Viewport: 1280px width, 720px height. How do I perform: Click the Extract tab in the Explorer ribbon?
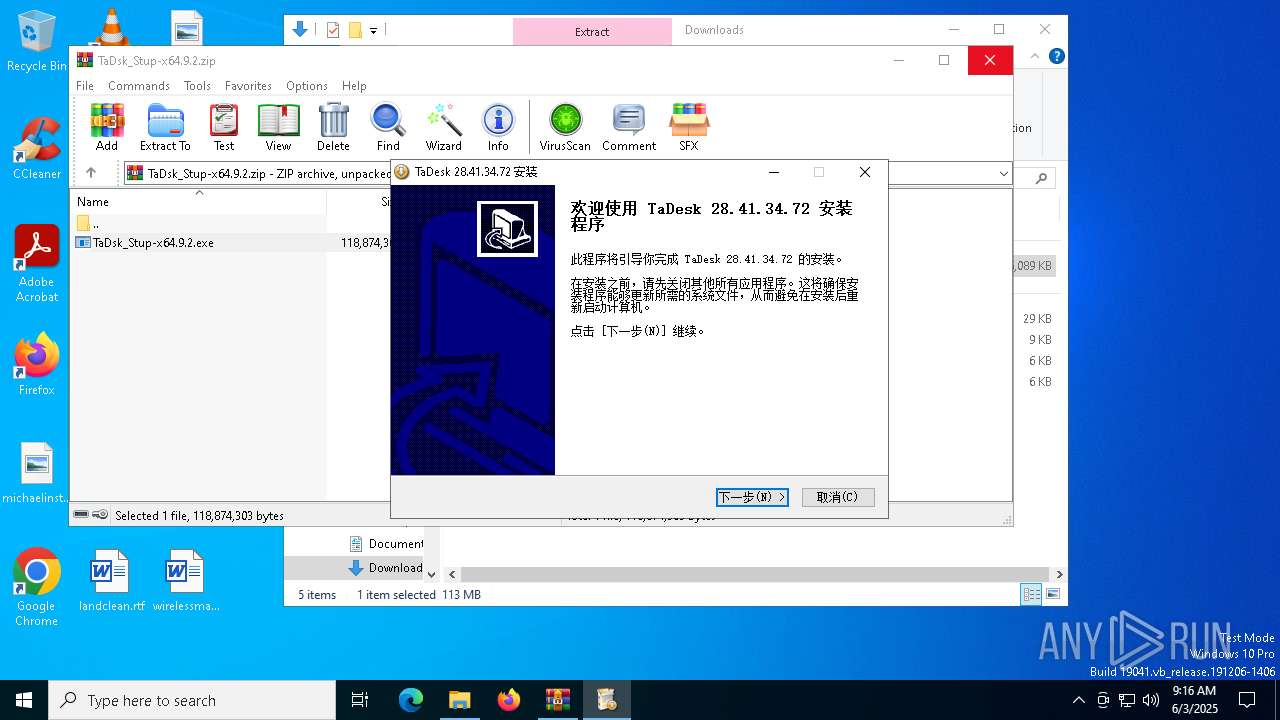(592, 31)
